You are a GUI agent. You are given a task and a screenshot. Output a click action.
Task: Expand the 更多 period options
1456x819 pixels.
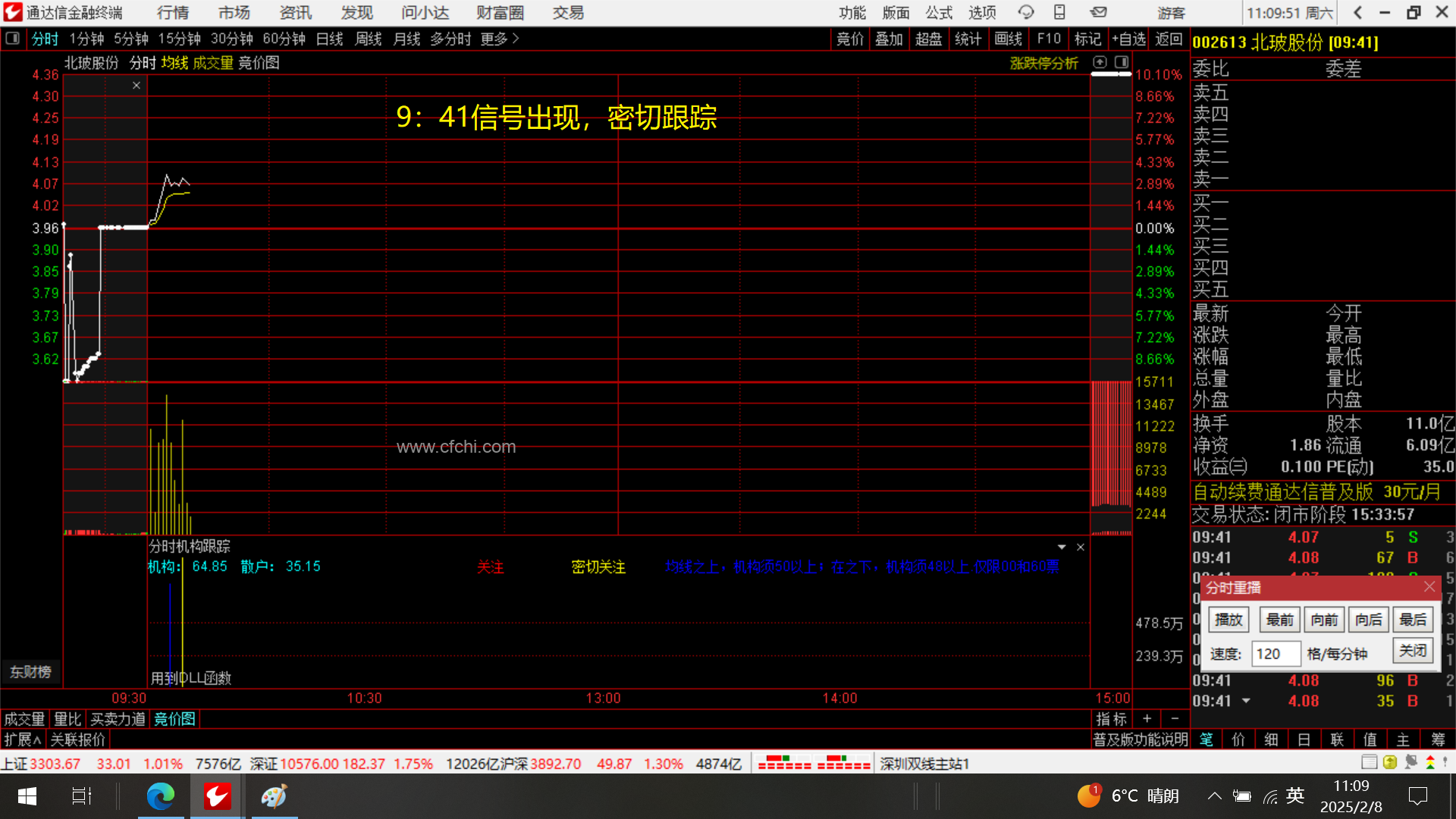pyautogui.click(x=500, y=39)
